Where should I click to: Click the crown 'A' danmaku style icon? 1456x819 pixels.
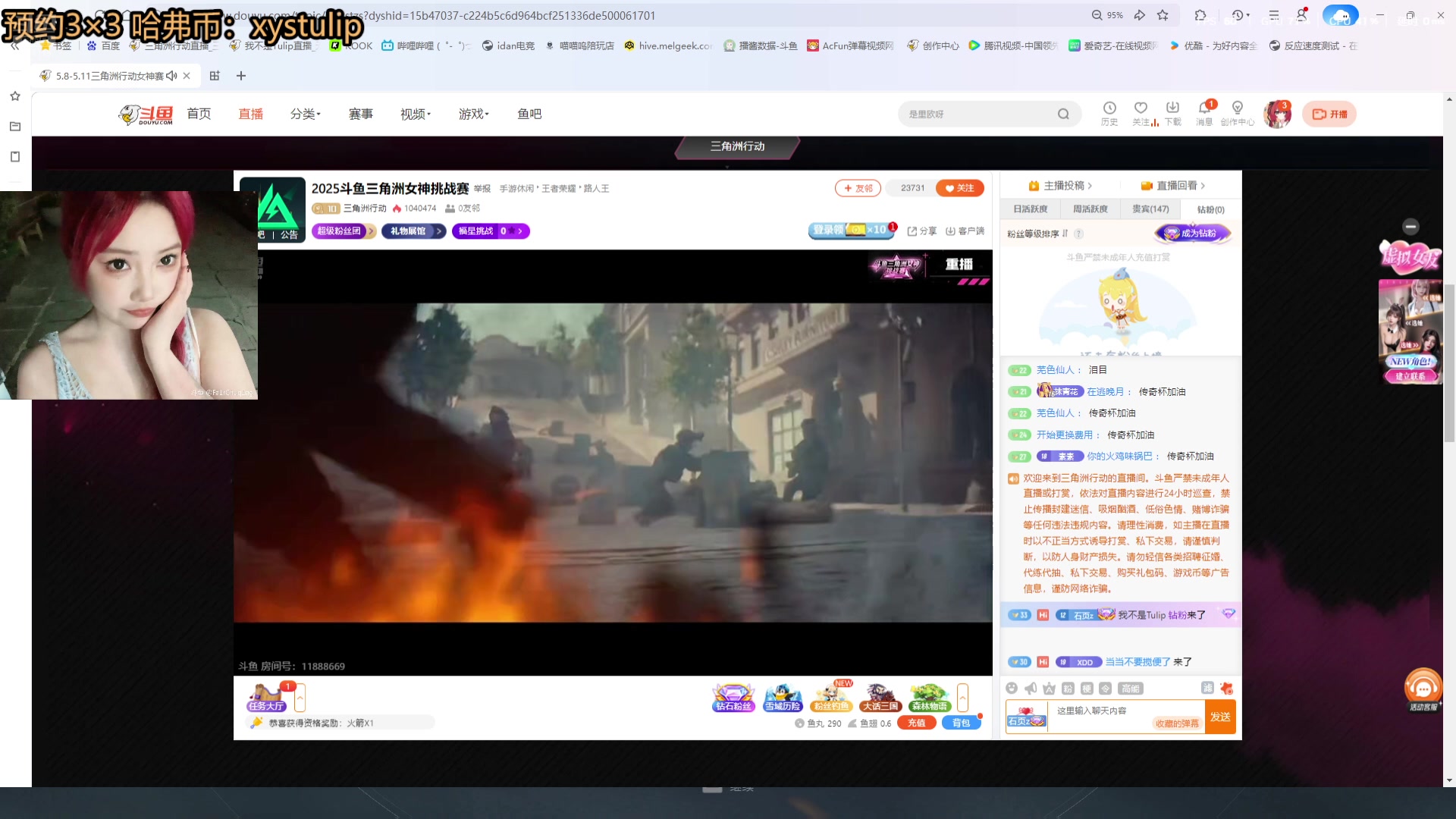(1049, 688)
